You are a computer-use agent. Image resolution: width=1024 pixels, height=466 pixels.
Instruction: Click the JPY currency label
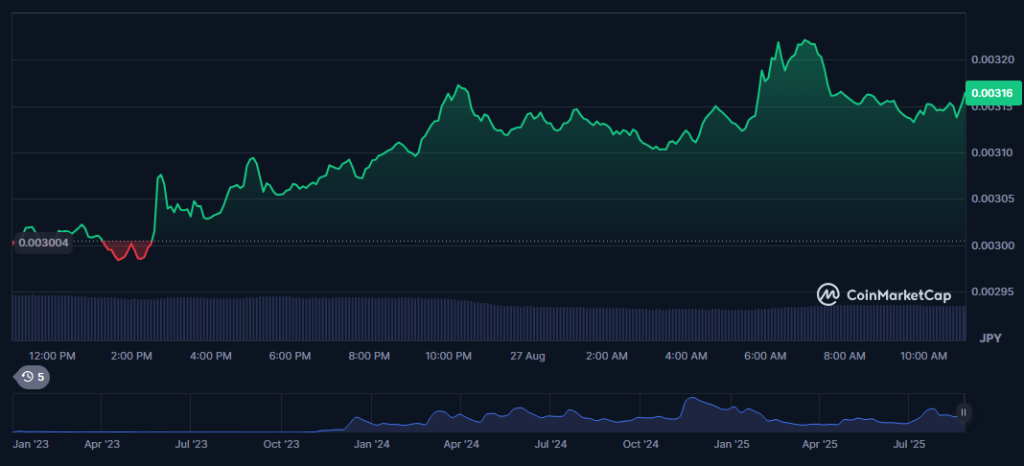pos(990,337)
